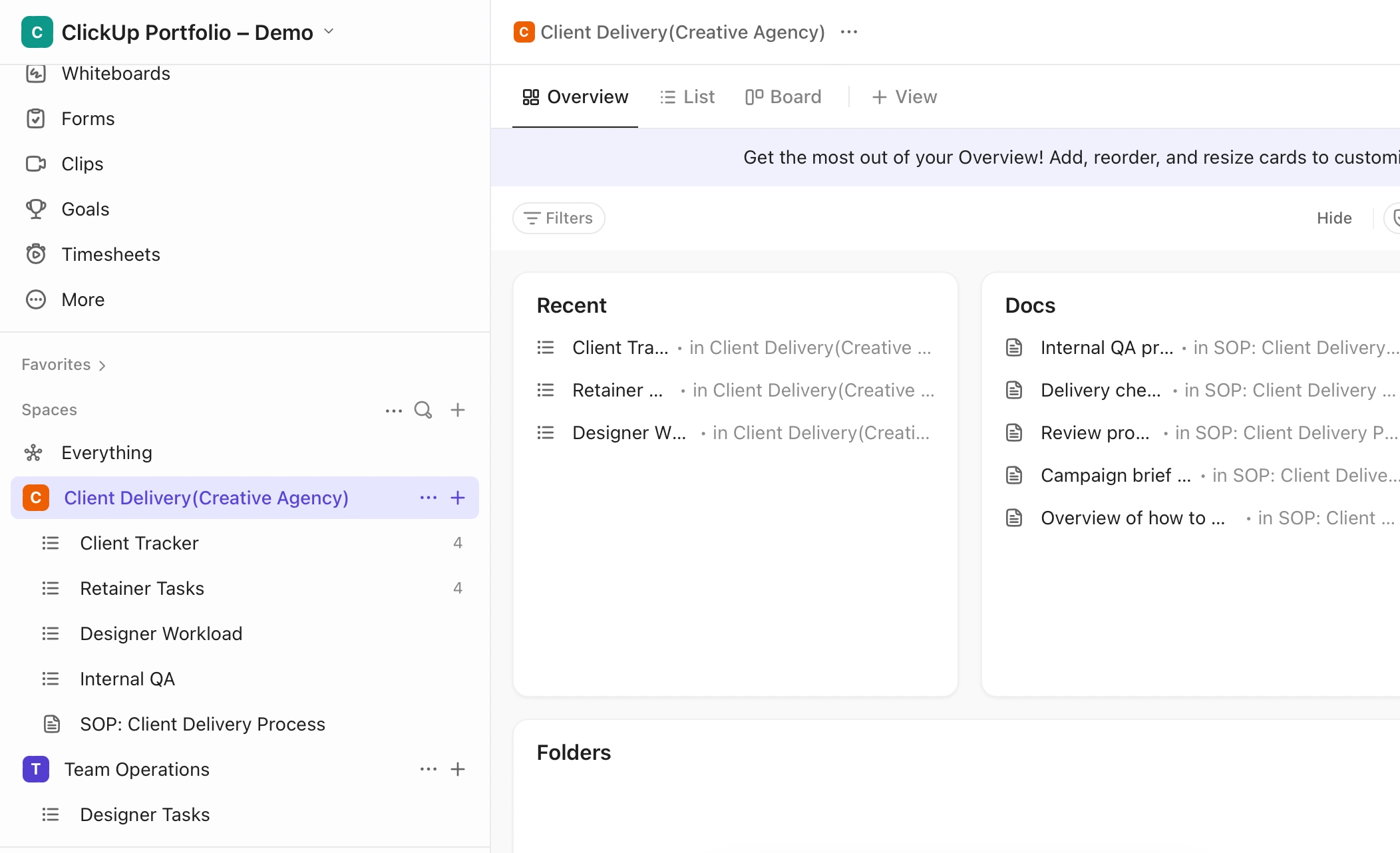1400x853 pixels.
Task: Click the header ellipsis next to Client Delivery title
Action: 849,32
